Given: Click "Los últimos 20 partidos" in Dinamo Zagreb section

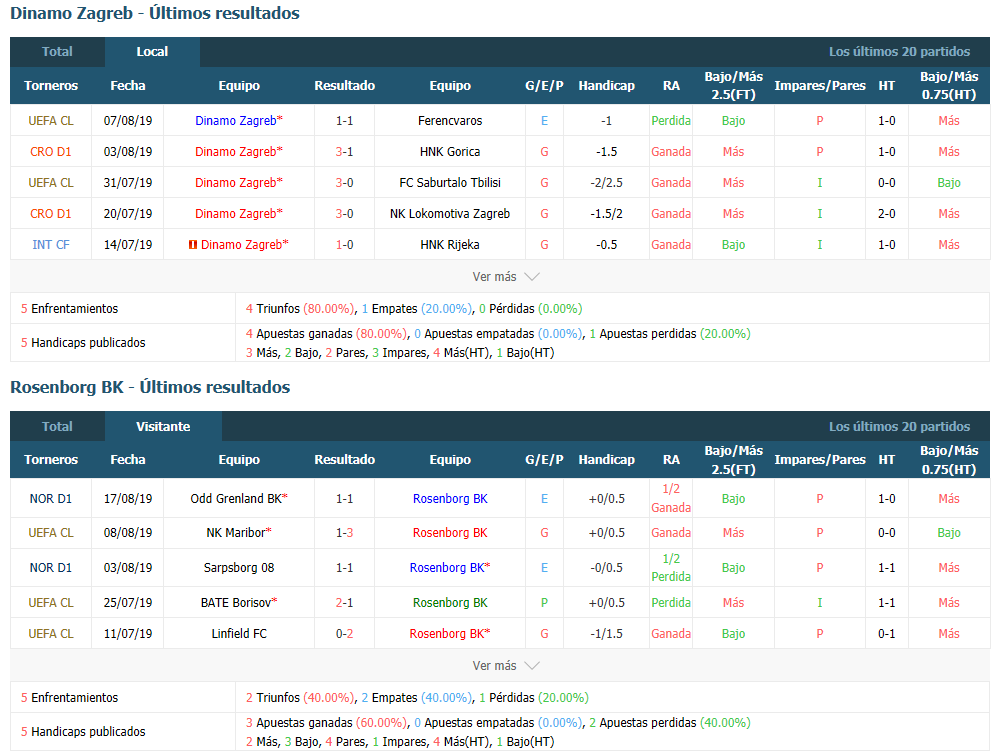Looking at the screenshot, I should click(x=899, y=52).
